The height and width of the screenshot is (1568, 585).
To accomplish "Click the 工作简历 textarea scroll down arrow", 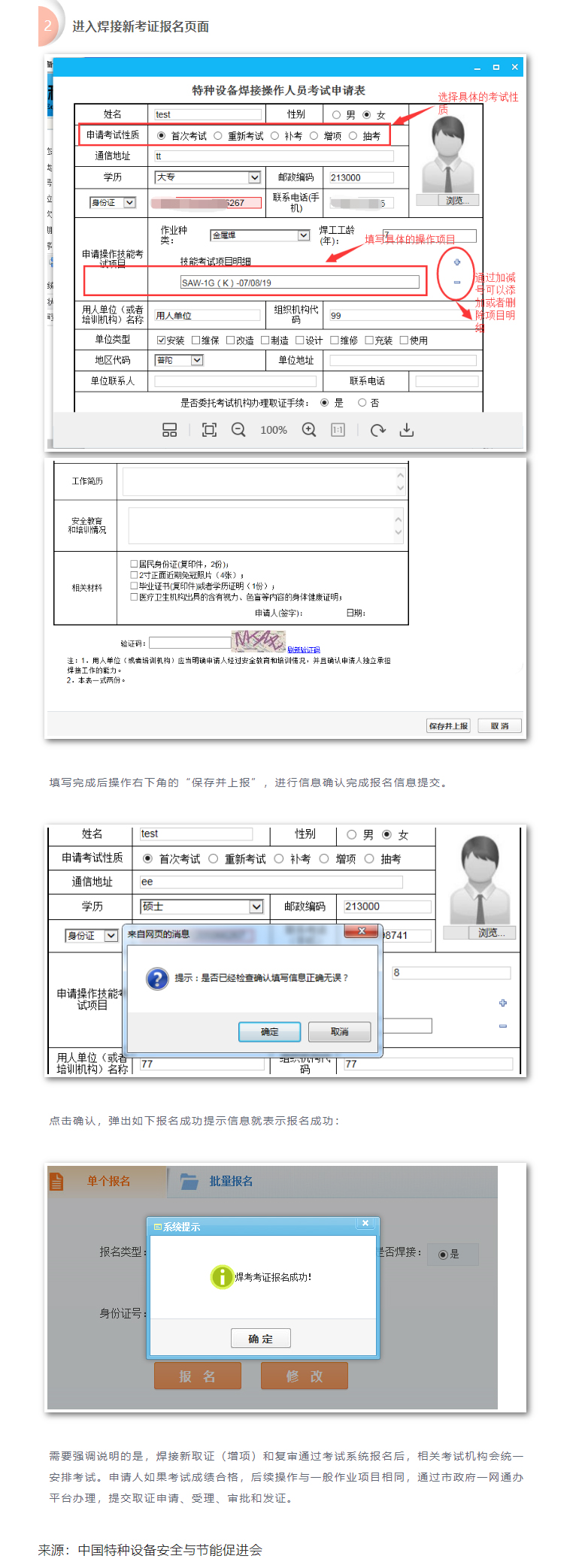I will [400, 488].
